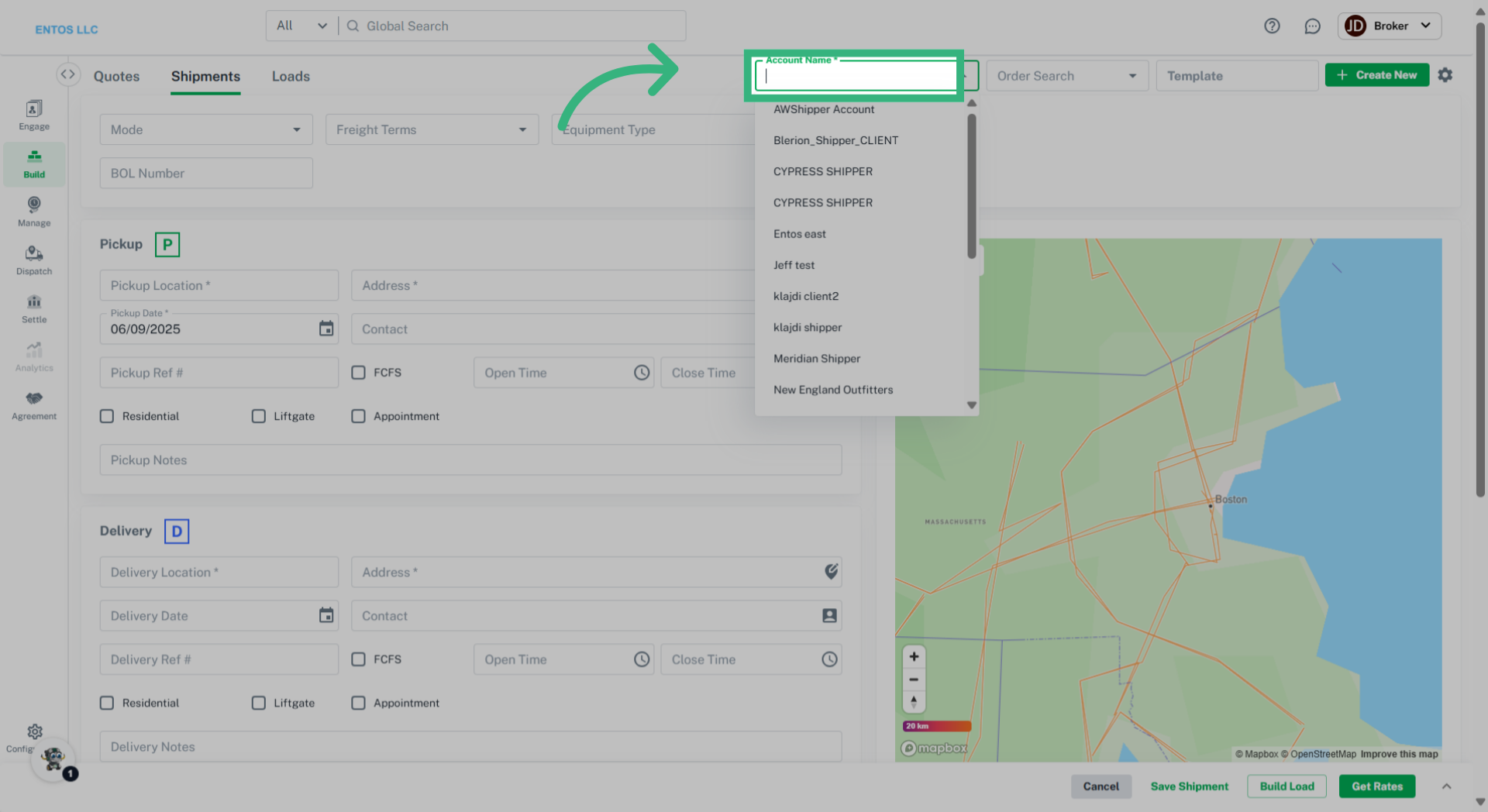Image resolution: width=1488 pixels, height=812 pixels.
Task: Go to the Dispatch sidebar section
Action: tap(34, 260)
